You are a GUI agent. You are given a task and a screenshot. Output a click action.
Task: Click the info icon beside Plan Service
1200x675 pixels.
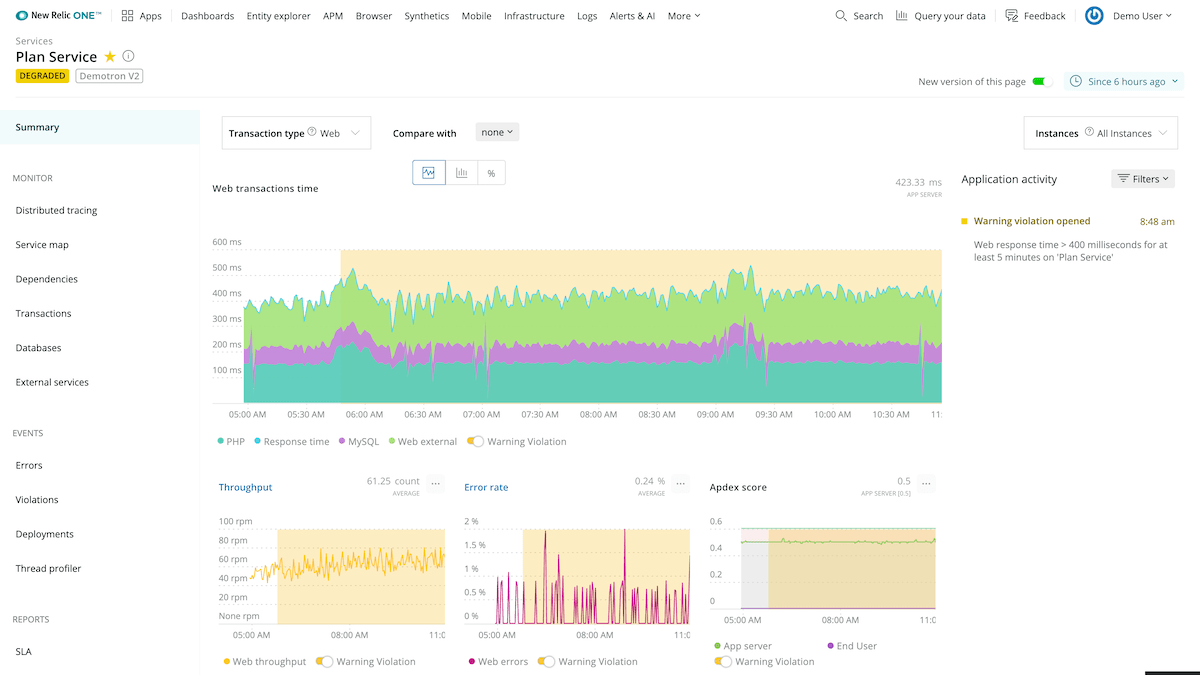point(128,57)
